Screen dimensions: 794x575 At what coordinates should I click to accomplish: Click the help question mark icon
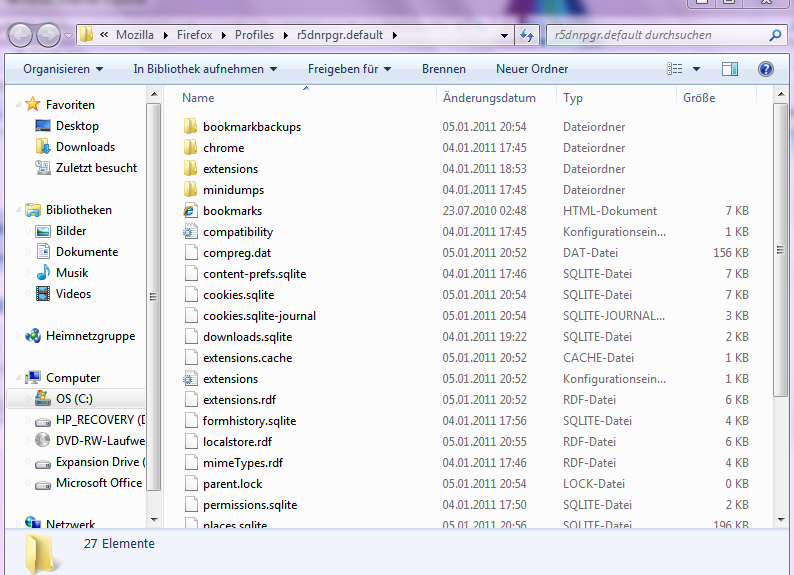point(766,69)
